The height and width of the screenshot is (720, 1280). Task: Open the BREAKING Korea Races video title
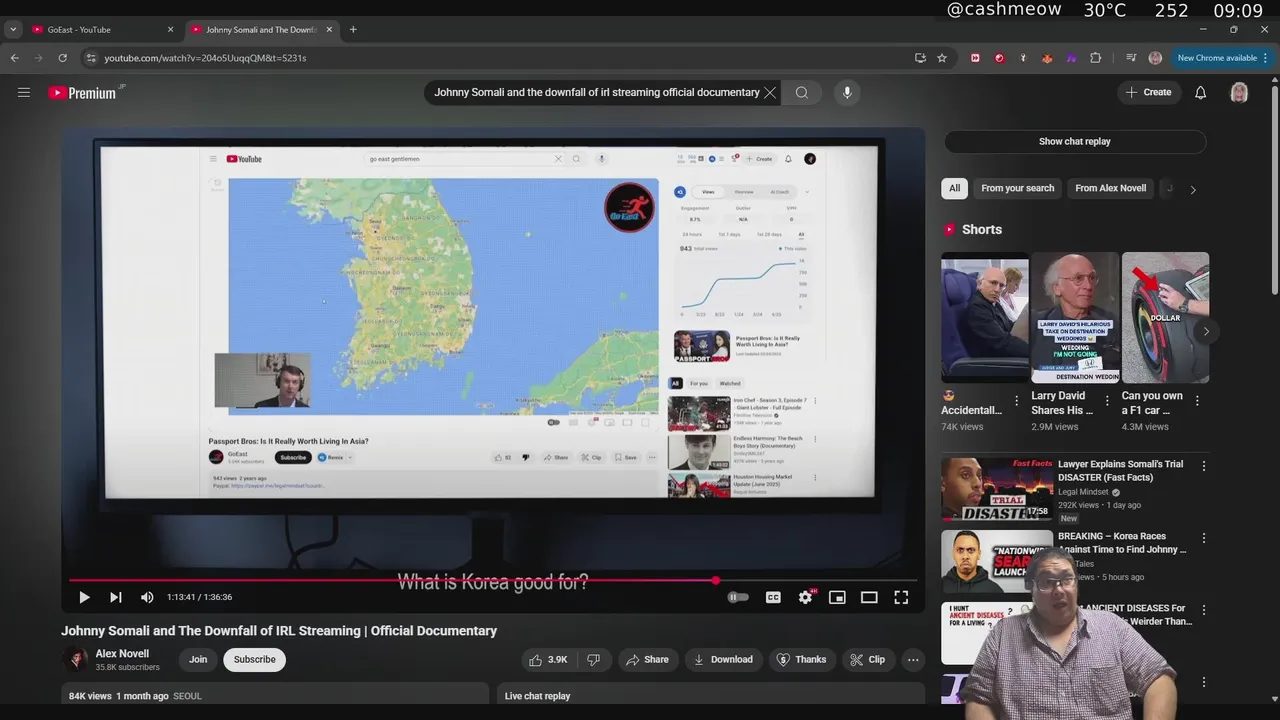pyautogui.click(x=1122, y=543)
